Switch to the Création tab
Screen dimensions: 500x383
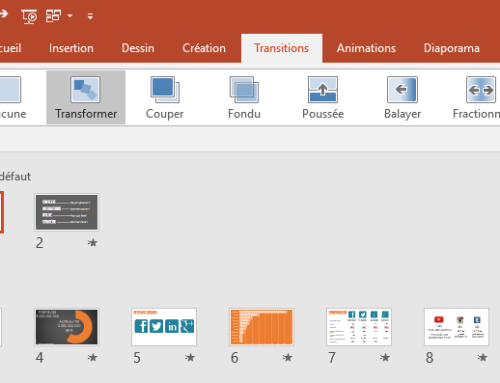coord(204,48)
